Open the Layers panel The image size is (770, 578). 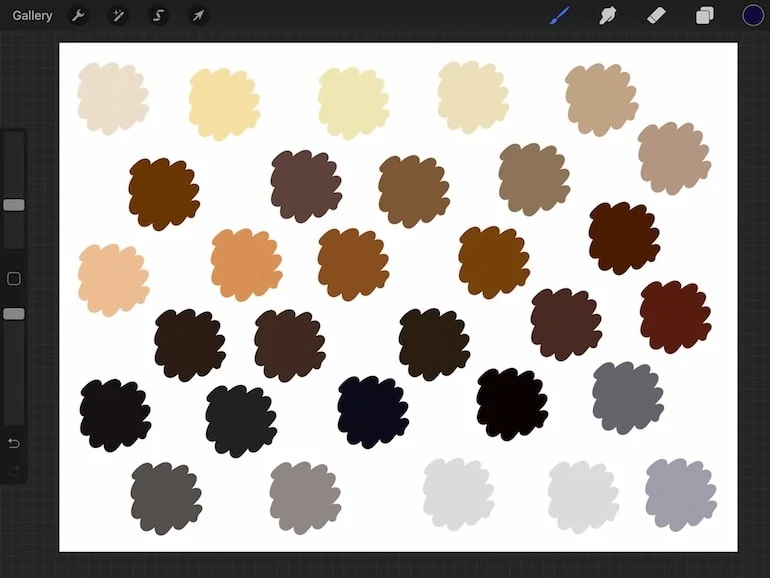704,16
